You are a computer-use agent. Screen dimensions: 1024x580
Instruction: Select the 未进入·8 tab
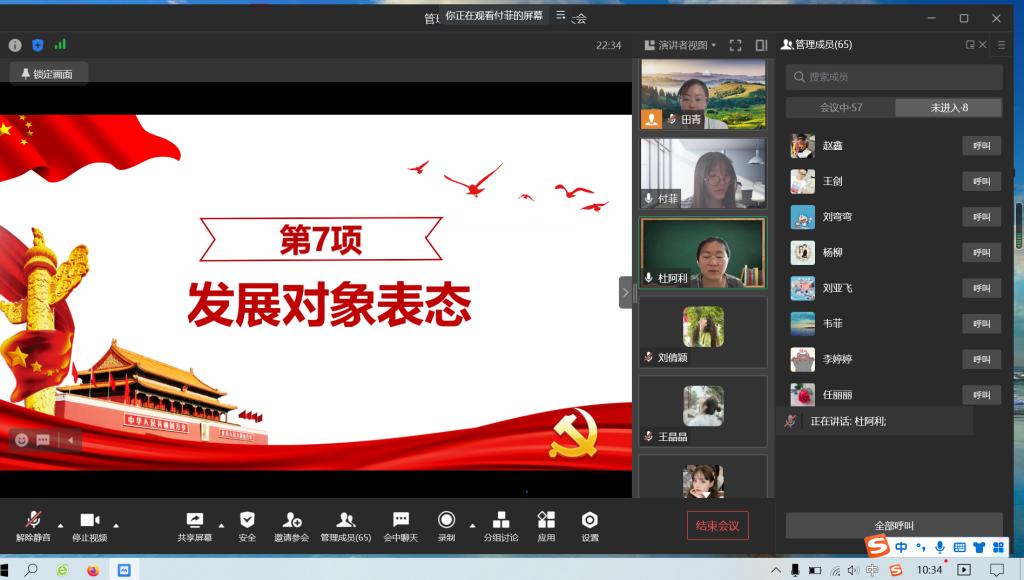(948, 107)
